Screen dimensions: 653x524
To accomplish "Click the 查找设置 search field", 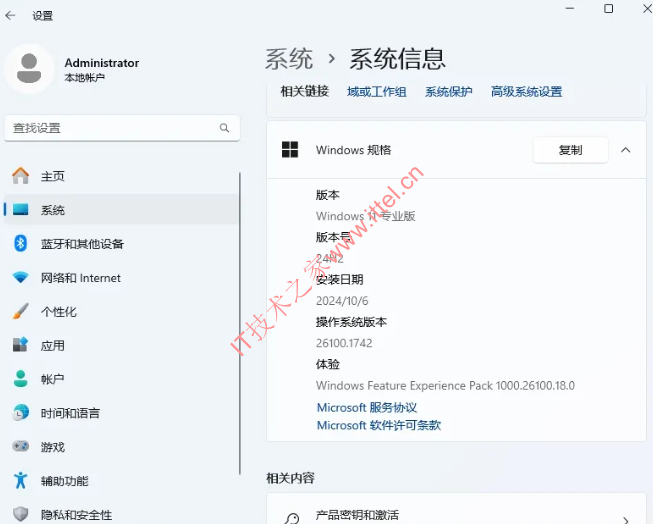I will 122,128.
